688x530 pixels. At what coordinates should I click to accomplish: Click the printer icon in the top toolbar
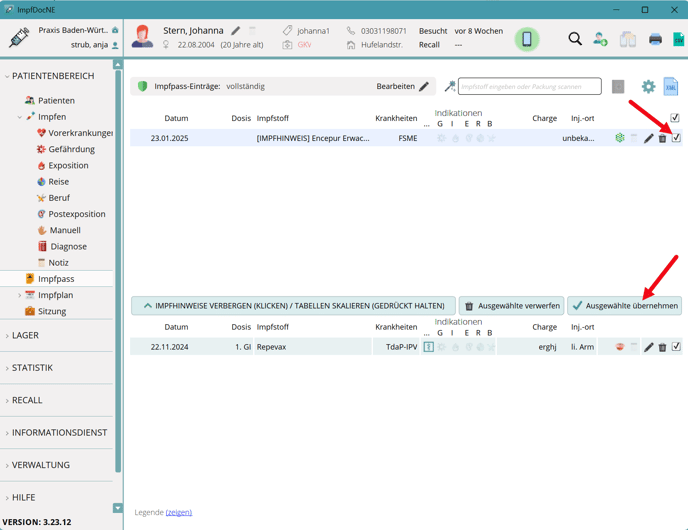point(655,39)
